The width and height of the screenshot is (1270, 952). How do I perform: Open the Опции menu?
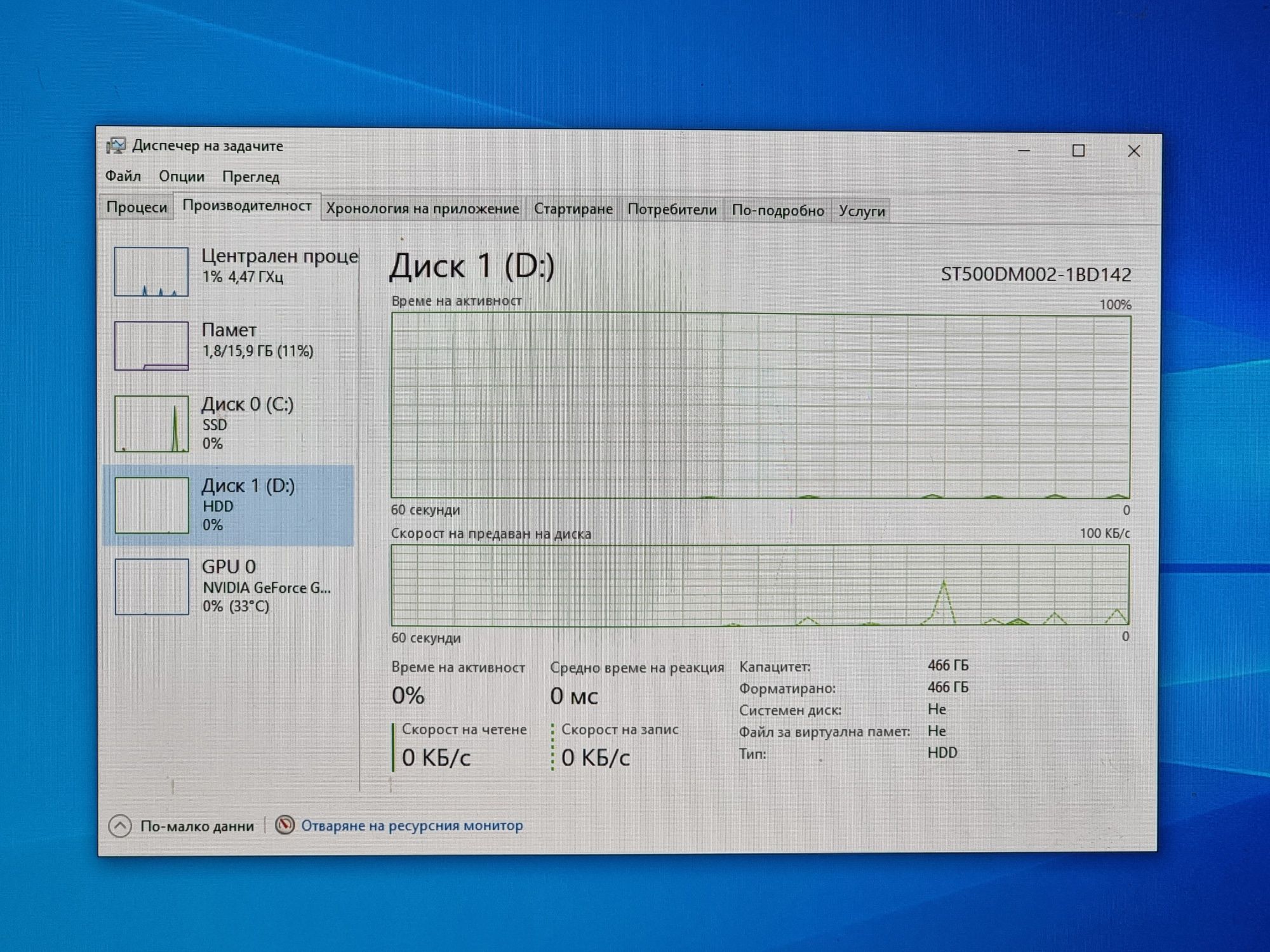tap(182, 176)
